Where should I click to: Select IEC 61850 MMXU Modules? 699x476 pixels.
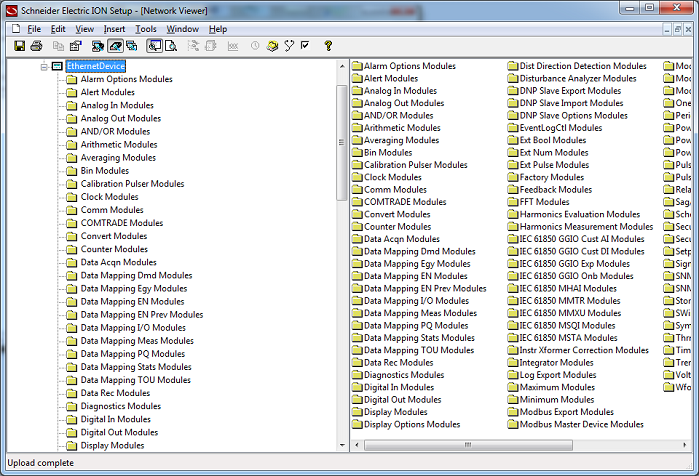(x=570, y=313)
